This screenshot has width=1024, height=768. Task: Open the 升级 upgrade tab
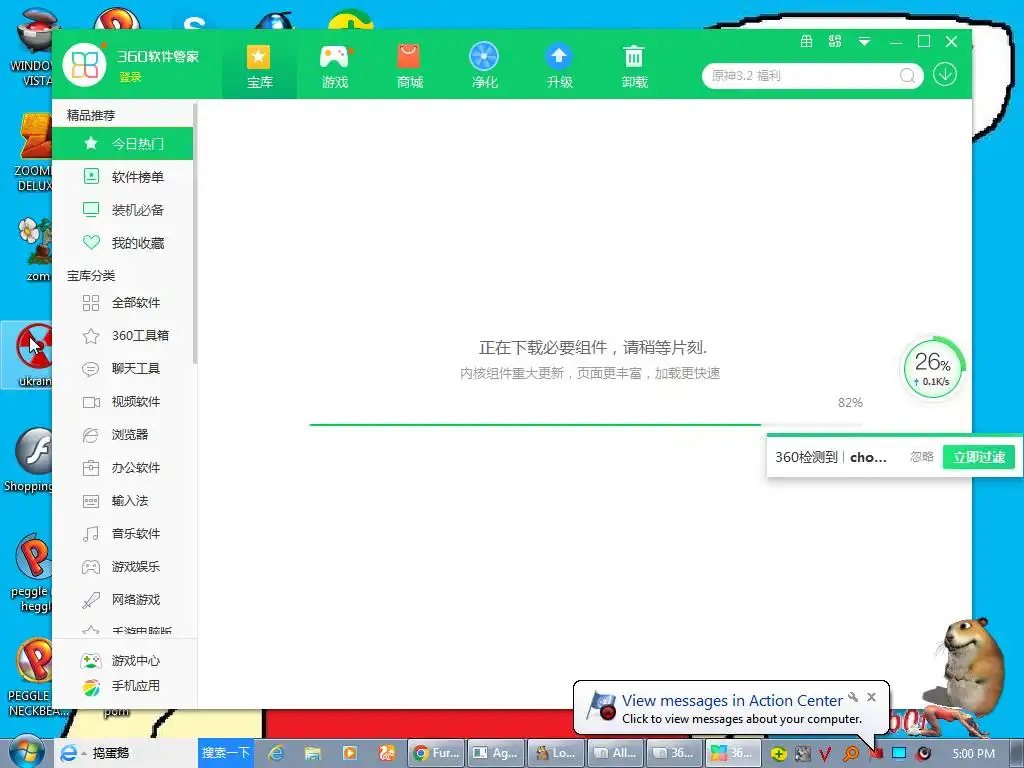[x=560, y=66]
